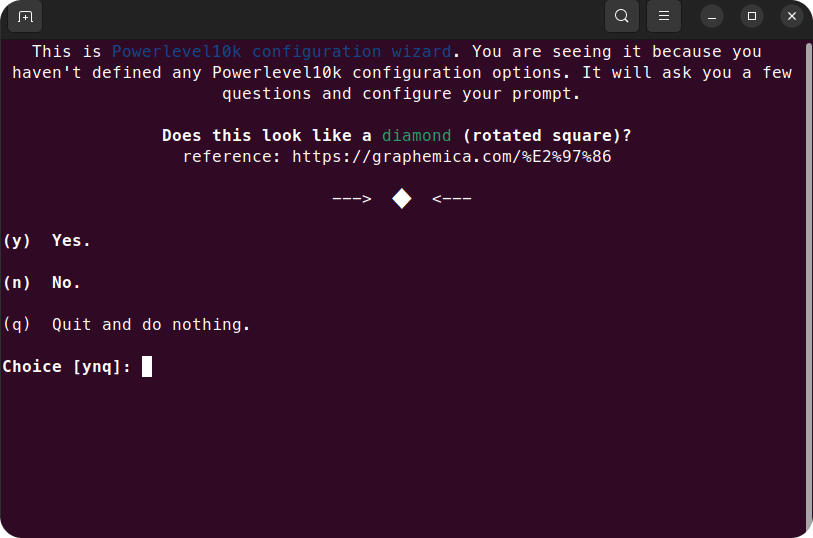Open the hamburger main menu

663,16
